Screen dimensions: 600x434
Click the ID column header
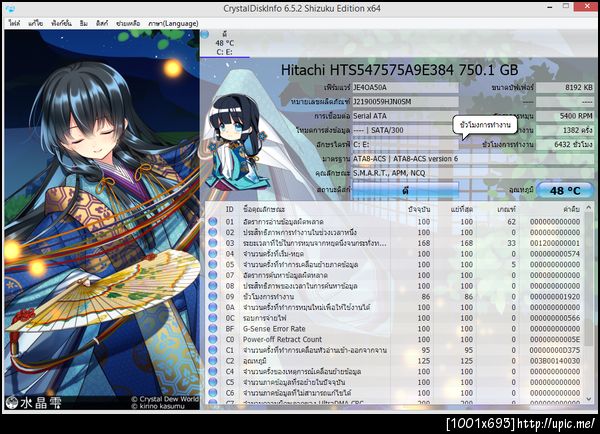(x=230, y=209)
